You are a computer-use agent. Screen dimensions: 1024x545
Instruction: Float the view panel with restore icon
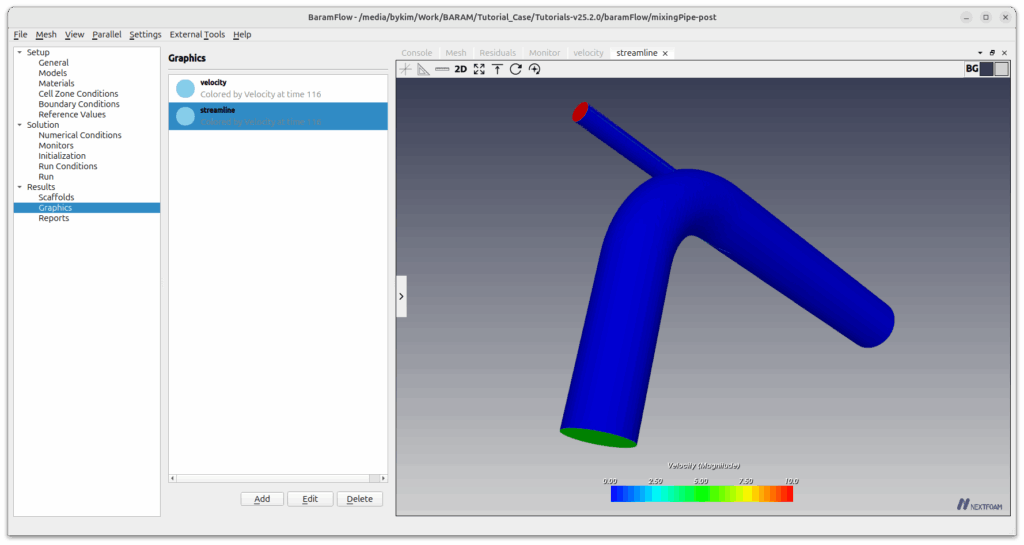992,53
